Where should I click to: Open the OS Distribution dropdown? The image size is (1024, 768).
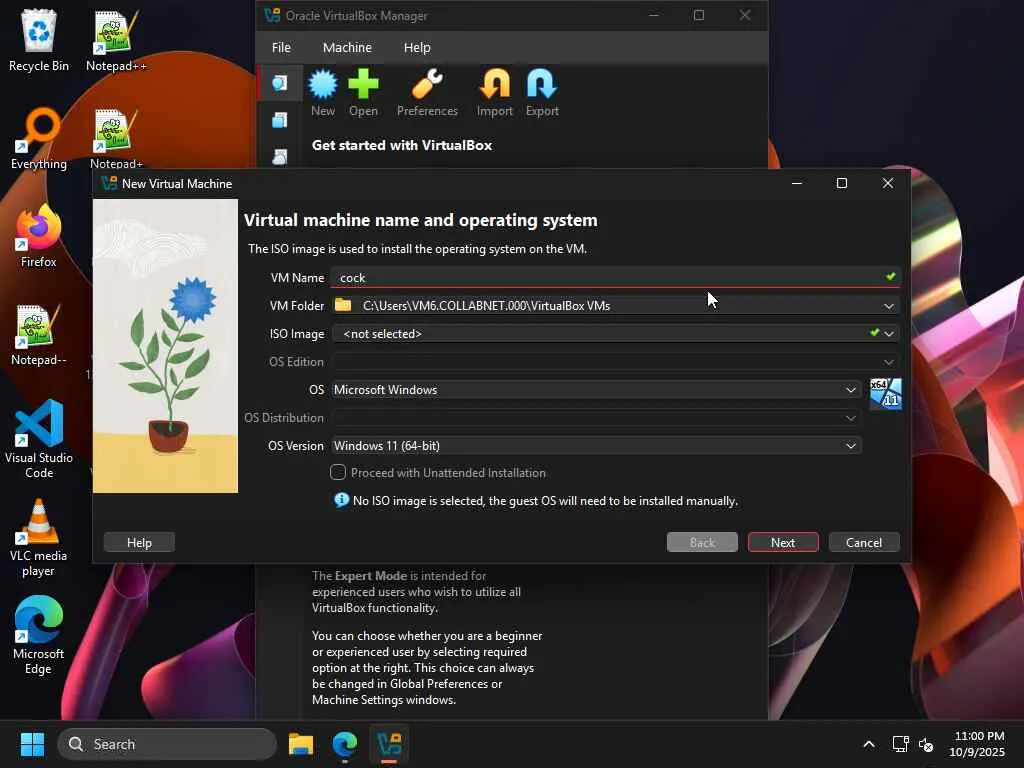pyautogui.click(x=596, y=418)
